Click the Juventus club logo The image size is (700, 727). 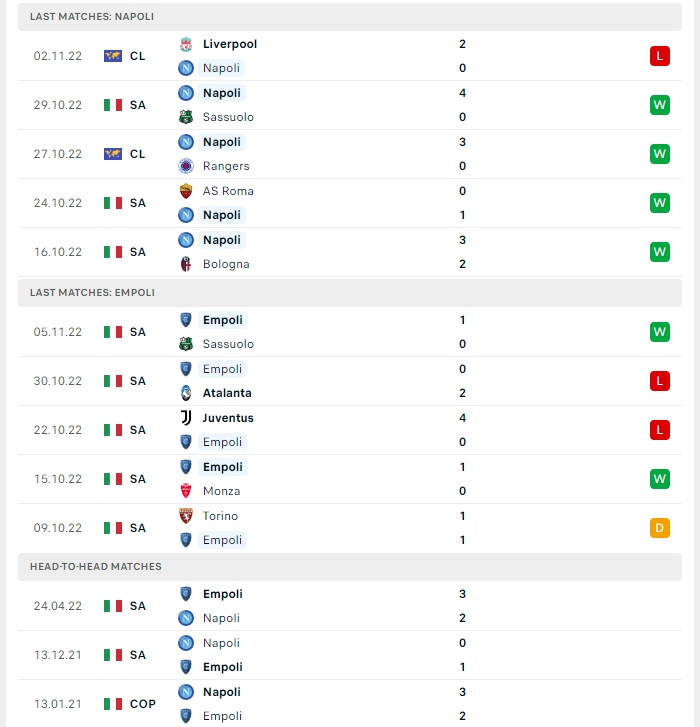coord(186,418)
